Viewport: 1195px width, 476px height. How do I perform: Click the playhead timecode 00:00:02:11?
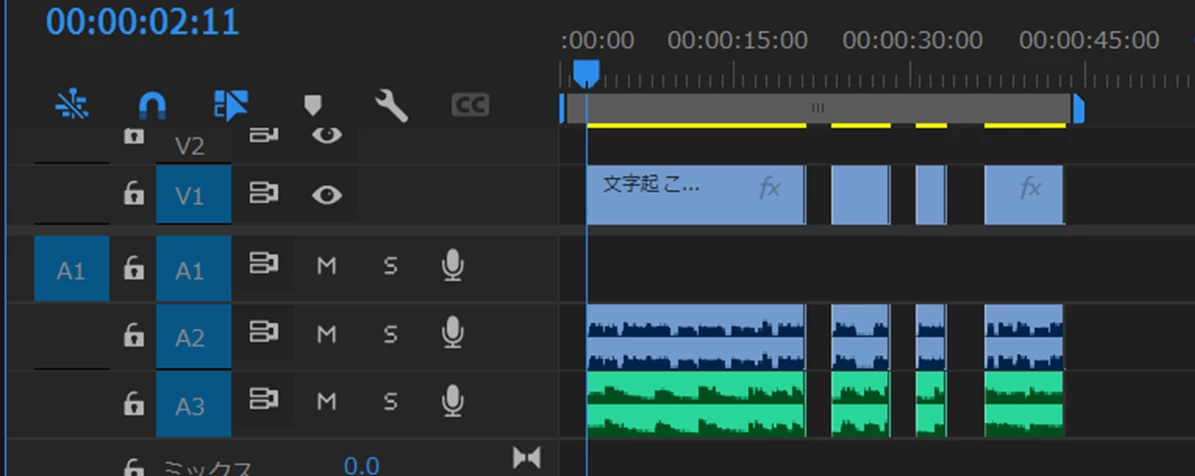pyautogui.click(x=143, y=21)
